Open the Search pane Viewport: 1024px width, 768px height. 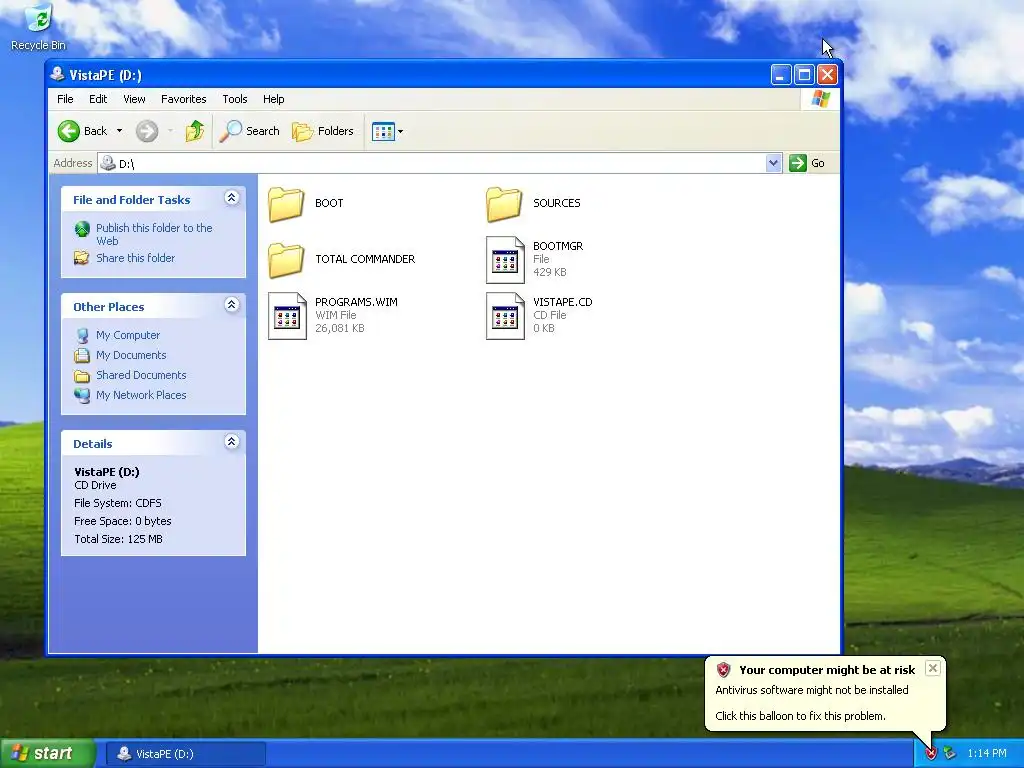point(249,131)
